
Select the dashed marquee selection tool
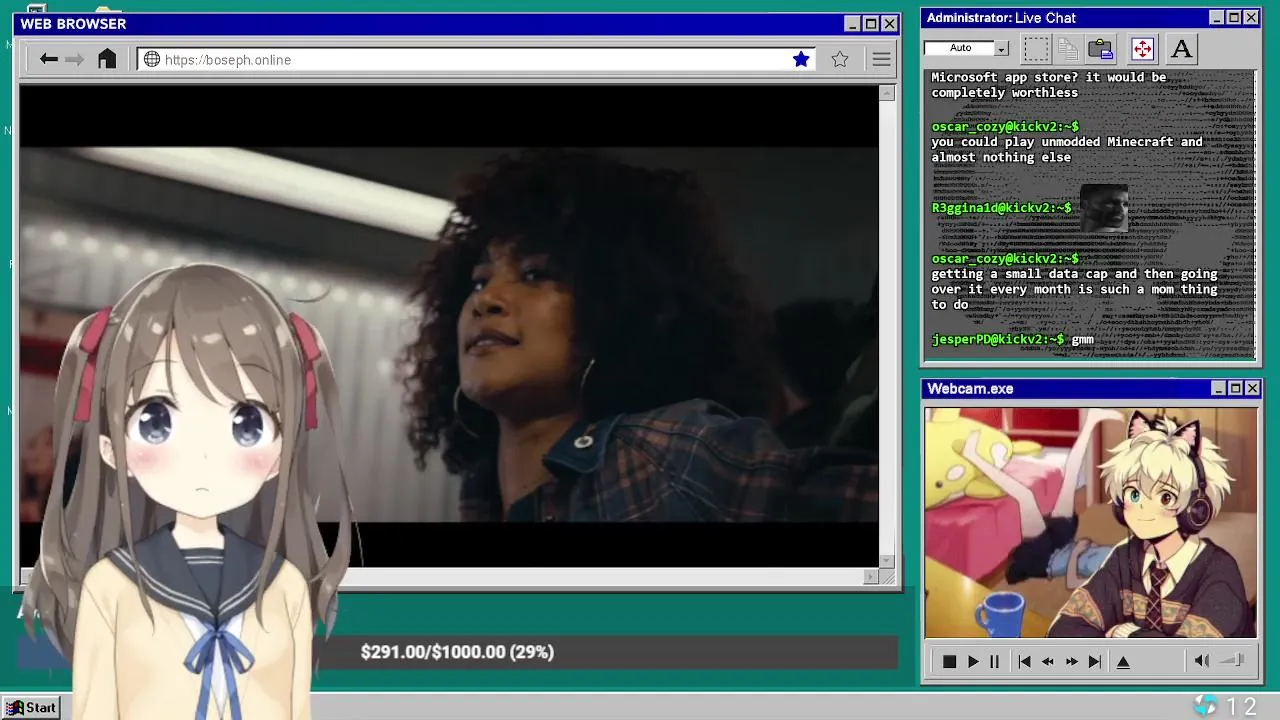[1037, 48]
